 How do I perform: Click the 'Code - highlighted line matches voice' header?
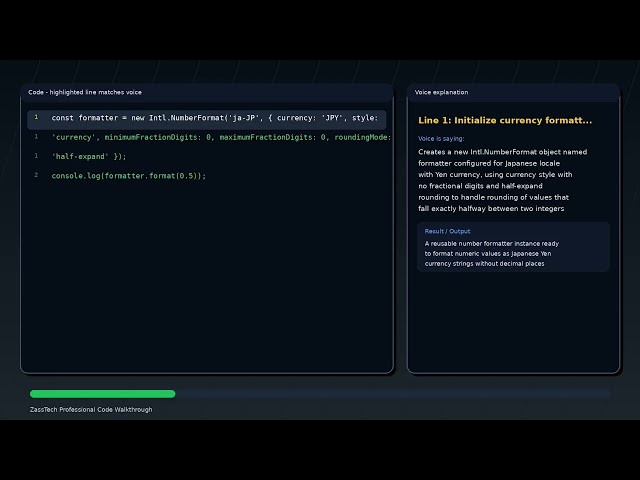85,92
